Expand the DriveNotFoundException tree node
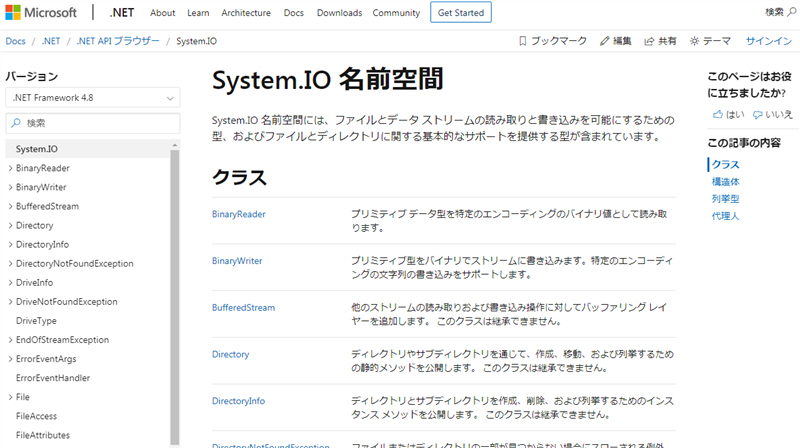The image size is (800, 448). 10,302
